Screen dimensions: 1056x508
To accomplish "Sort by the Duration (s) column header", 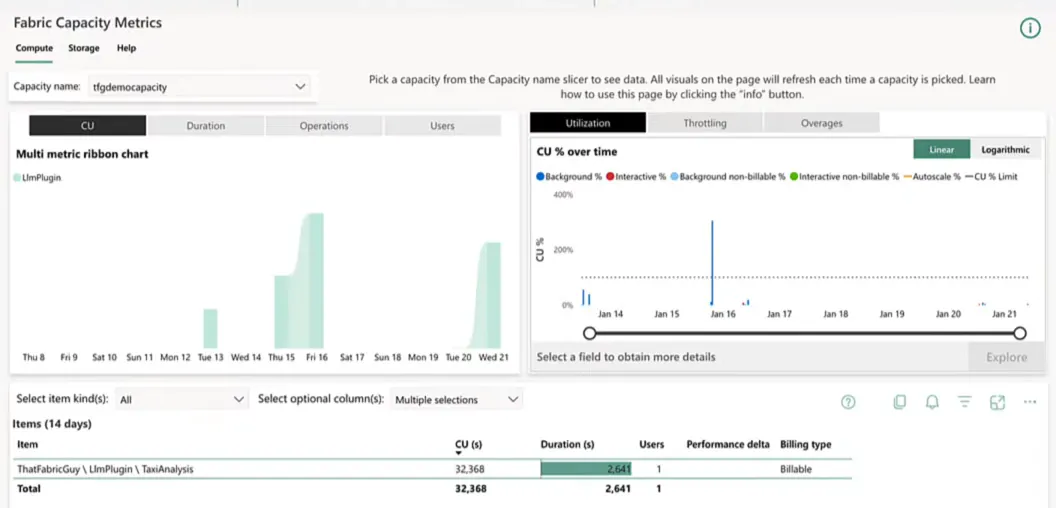I will 567,445.
